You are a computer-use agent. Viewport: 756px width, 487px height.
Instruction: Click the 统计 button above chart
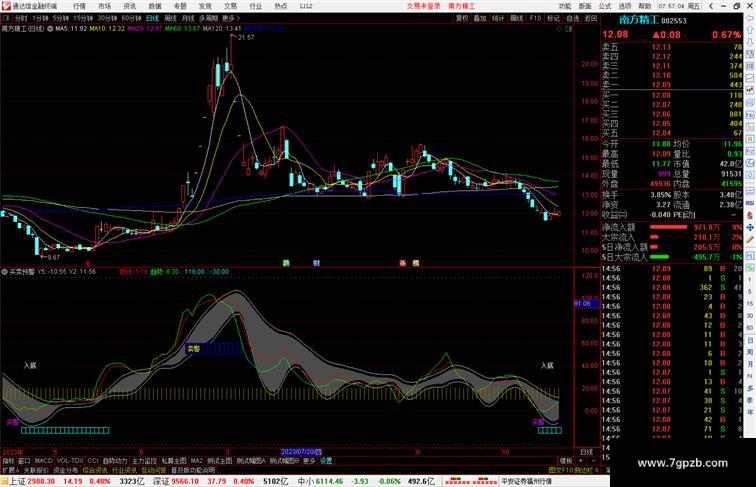pos(498,18)
